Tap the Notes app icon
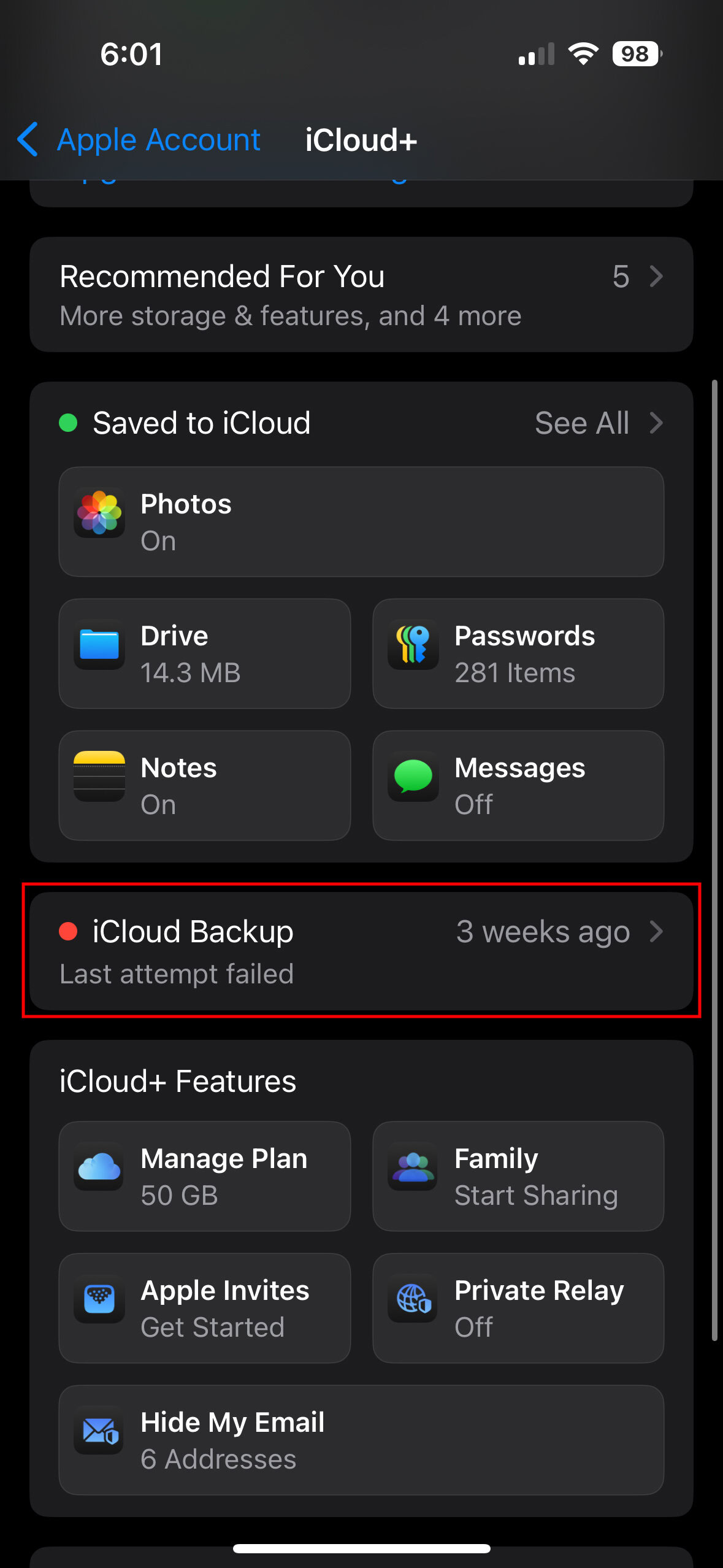Screen dimensions: 723x1568 pyautogui.click(x=99, y=777)
